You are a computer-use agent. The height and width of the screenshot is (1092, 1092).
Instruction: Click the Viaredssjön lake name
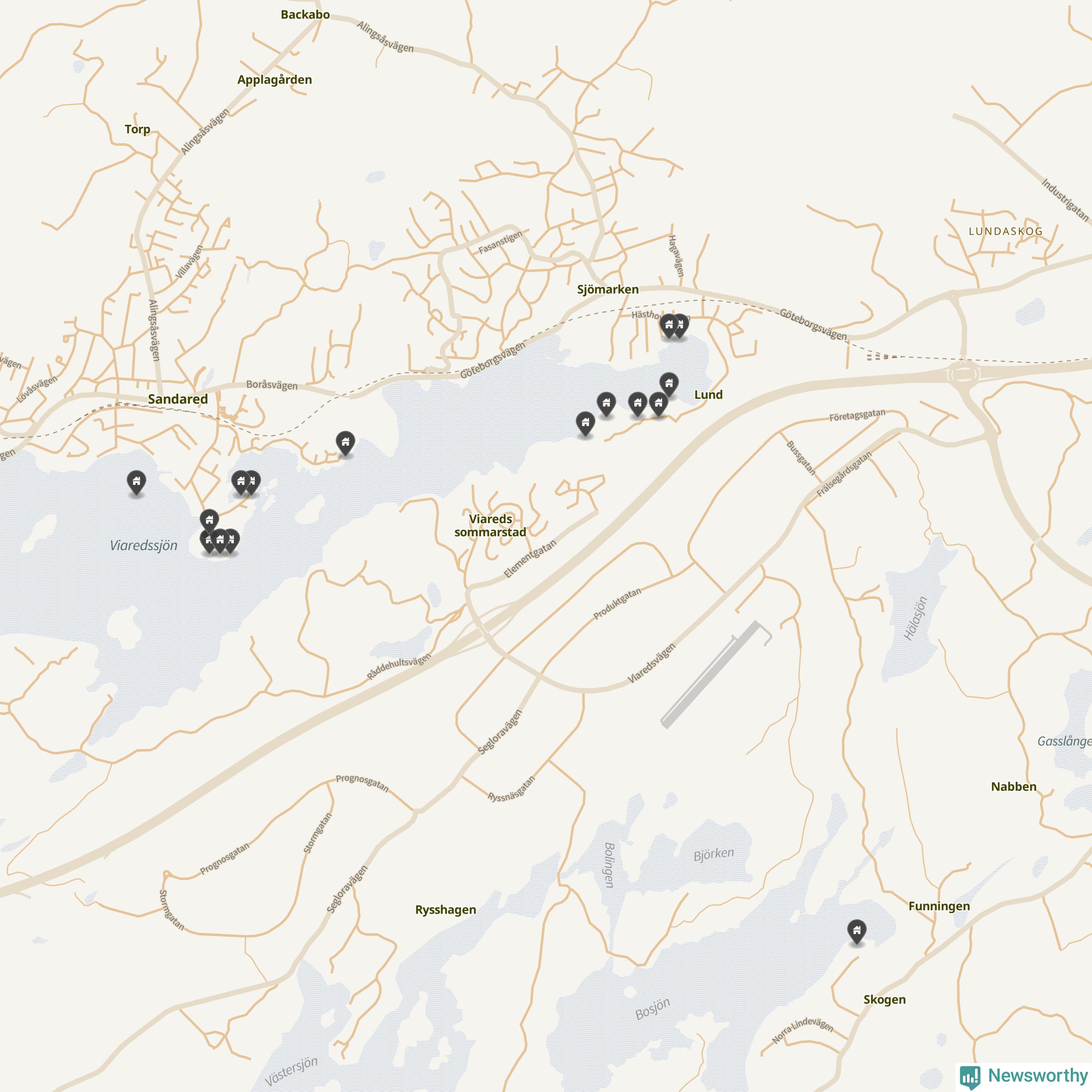pos(144,546)
